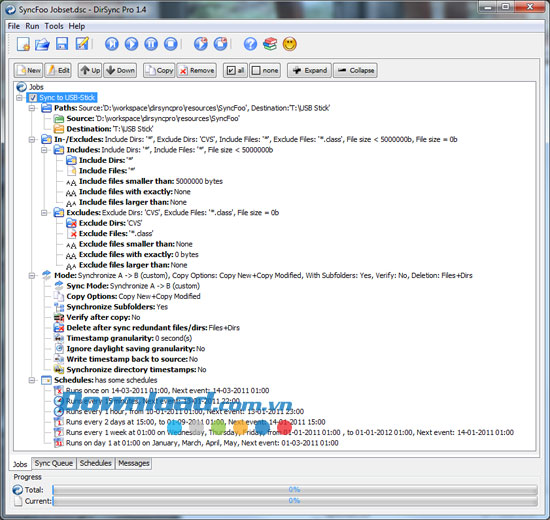The width and height of the screenshot is (550, 520).
Task: Select 'Write timestamp back to source: No' row
Action: click(x=126, y=359)
